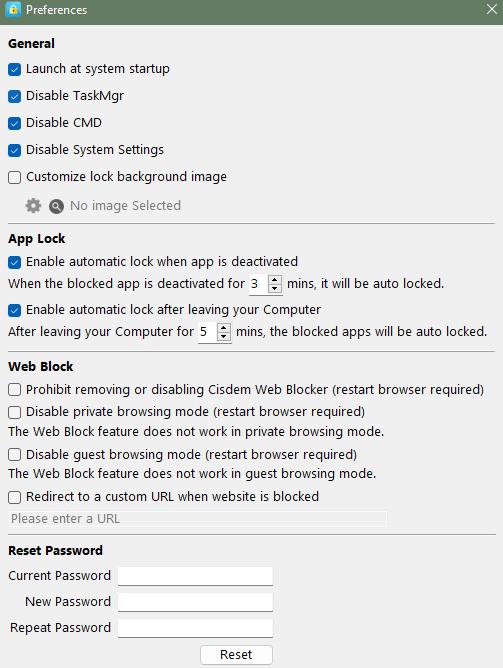The image size is (503, 668).
Task: Click the padlock app icon in title bar
Action: click(x=13, y=9)
